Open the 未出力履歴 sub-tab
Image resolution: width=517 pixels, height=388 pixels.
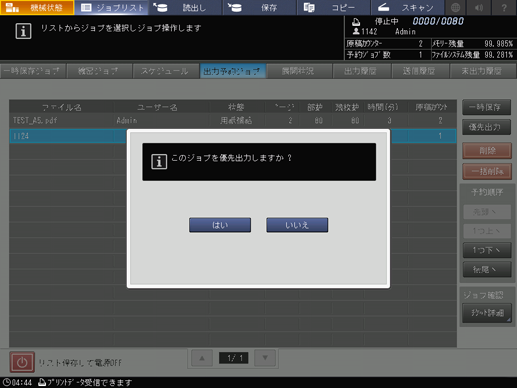[x=483, y=71]
